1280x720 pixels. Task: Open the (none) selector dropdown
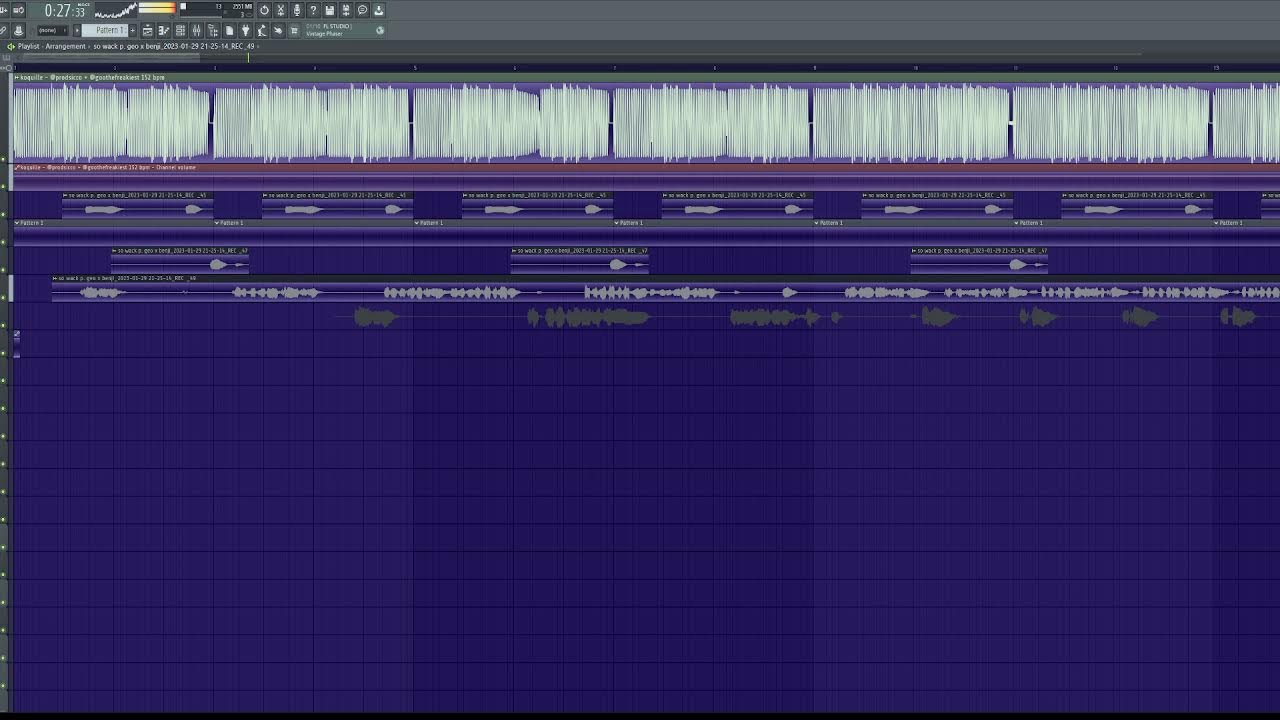point(52,30)
